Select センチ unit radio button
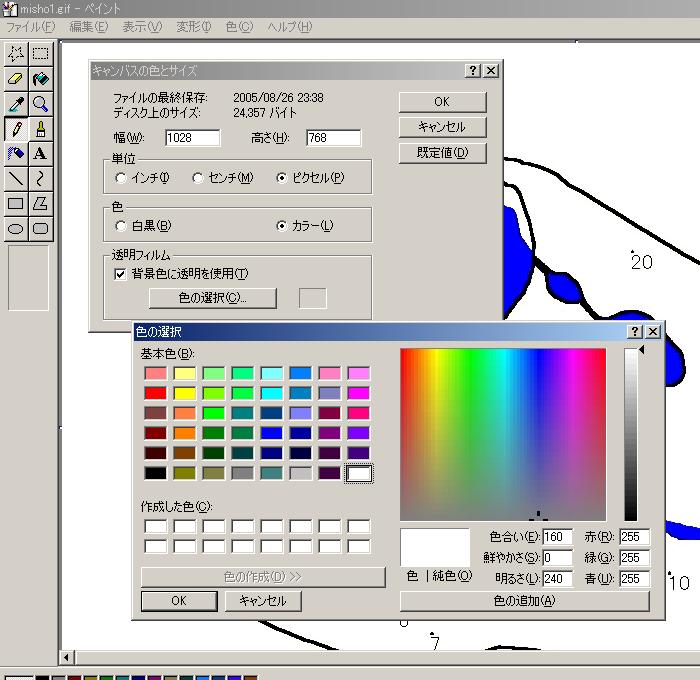The width and height of the screenshot is (700, 680). (x=198, y=178)
